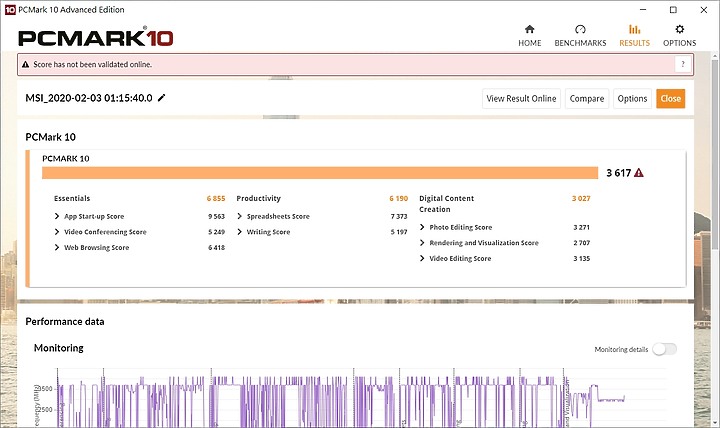
Task: Maximize the PCMark 10 window
Action: click(x=673, y=10)
